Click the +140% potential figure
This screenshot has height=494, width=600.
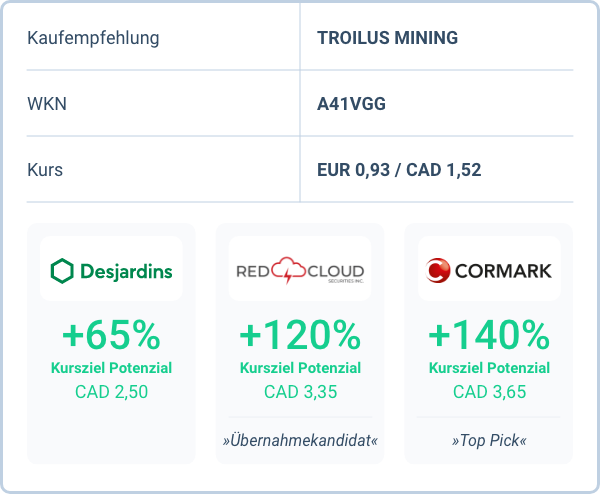pos(489,333)
